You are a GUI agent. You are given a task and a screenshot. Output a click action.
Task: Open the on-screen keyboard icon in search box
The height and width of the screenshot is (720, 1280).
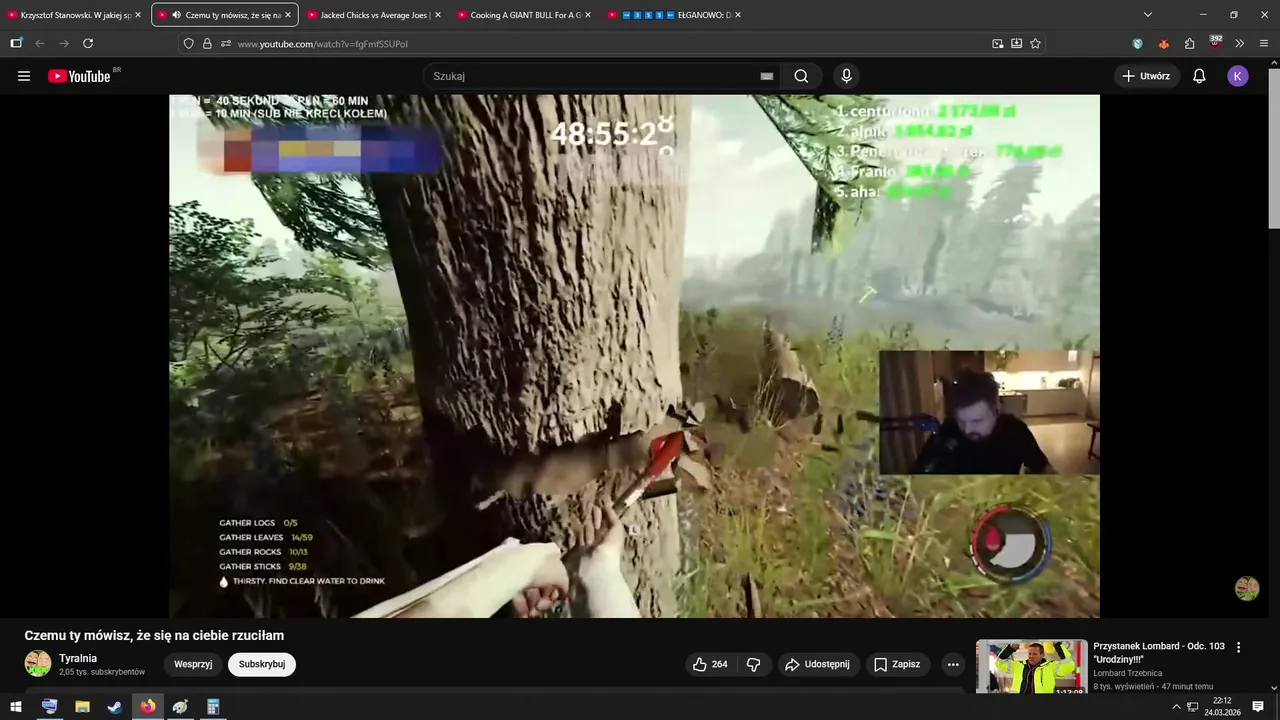click(x=767, y=76)
